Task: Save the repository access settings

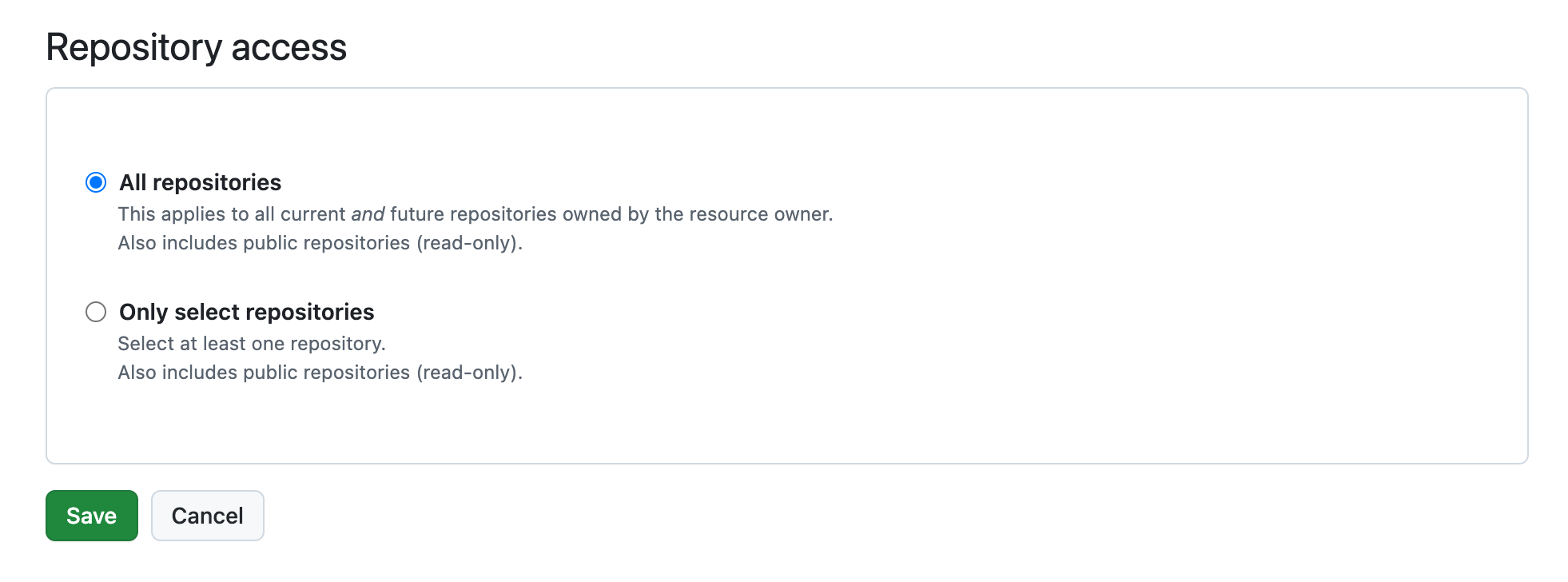Action: click(92, 516)
